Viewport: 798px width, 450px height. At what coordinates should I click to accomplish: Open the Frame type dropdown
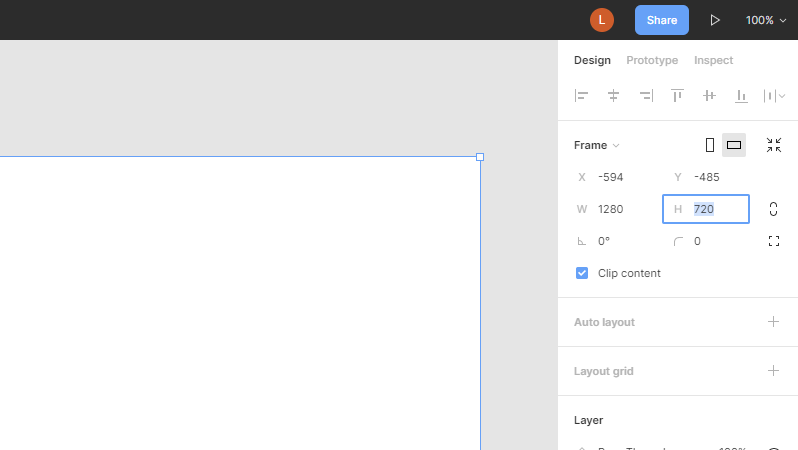[596, 145]
